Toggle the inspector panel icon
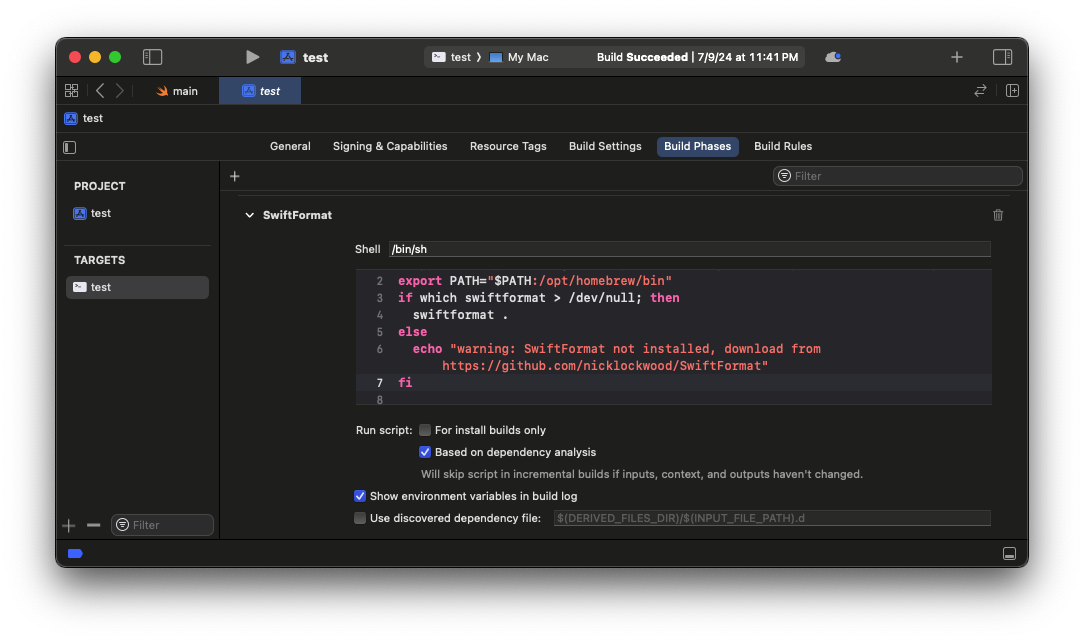This screenshot has width=1084, height=641. [1002, 57]
